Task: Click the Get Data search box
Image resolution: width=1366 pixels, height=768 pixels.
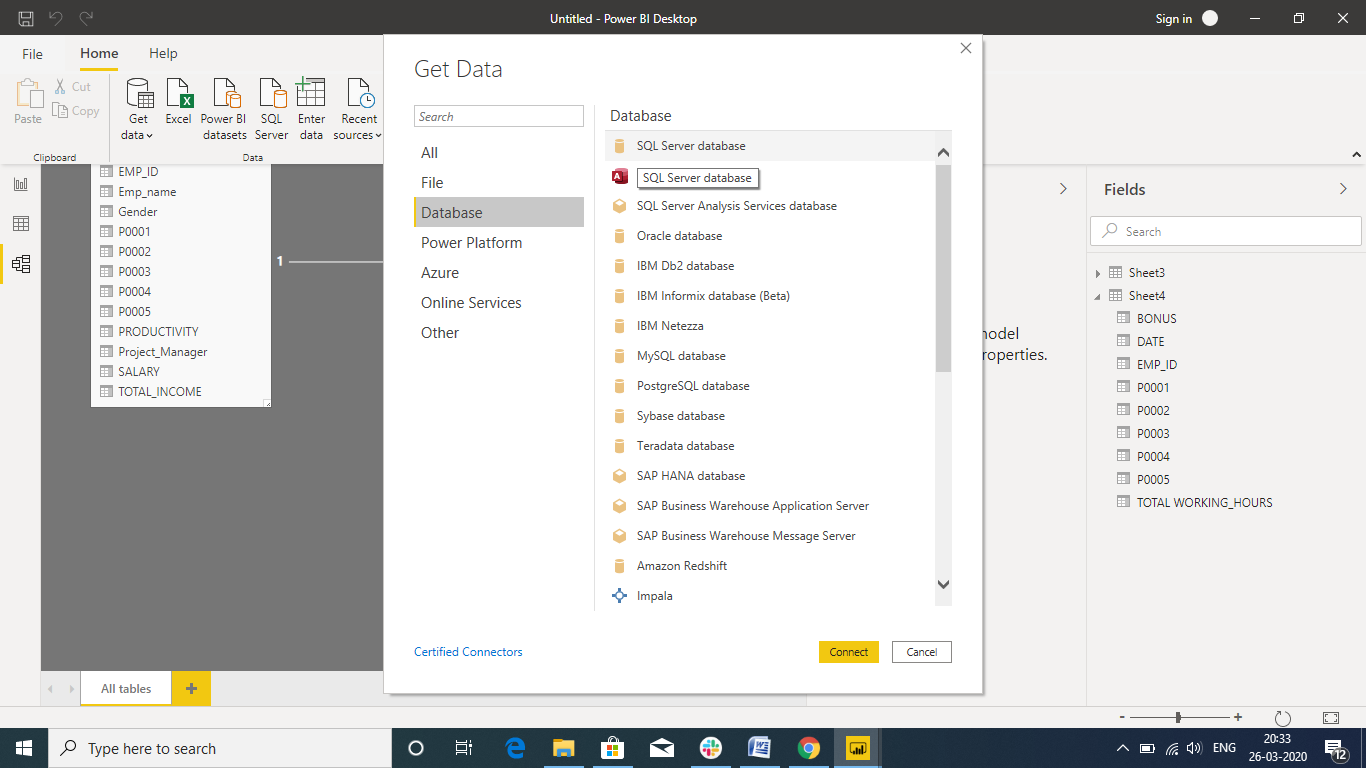Action: click(x=498, y=117)
